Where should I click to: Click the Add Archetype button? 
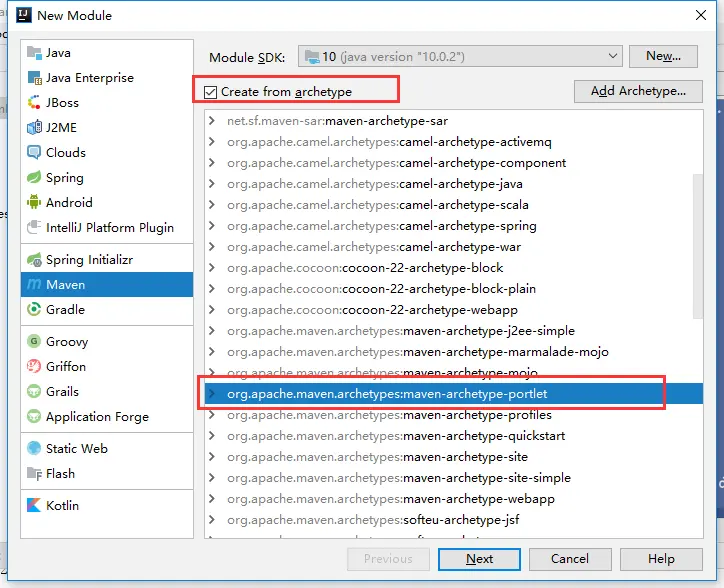point(638,91)
